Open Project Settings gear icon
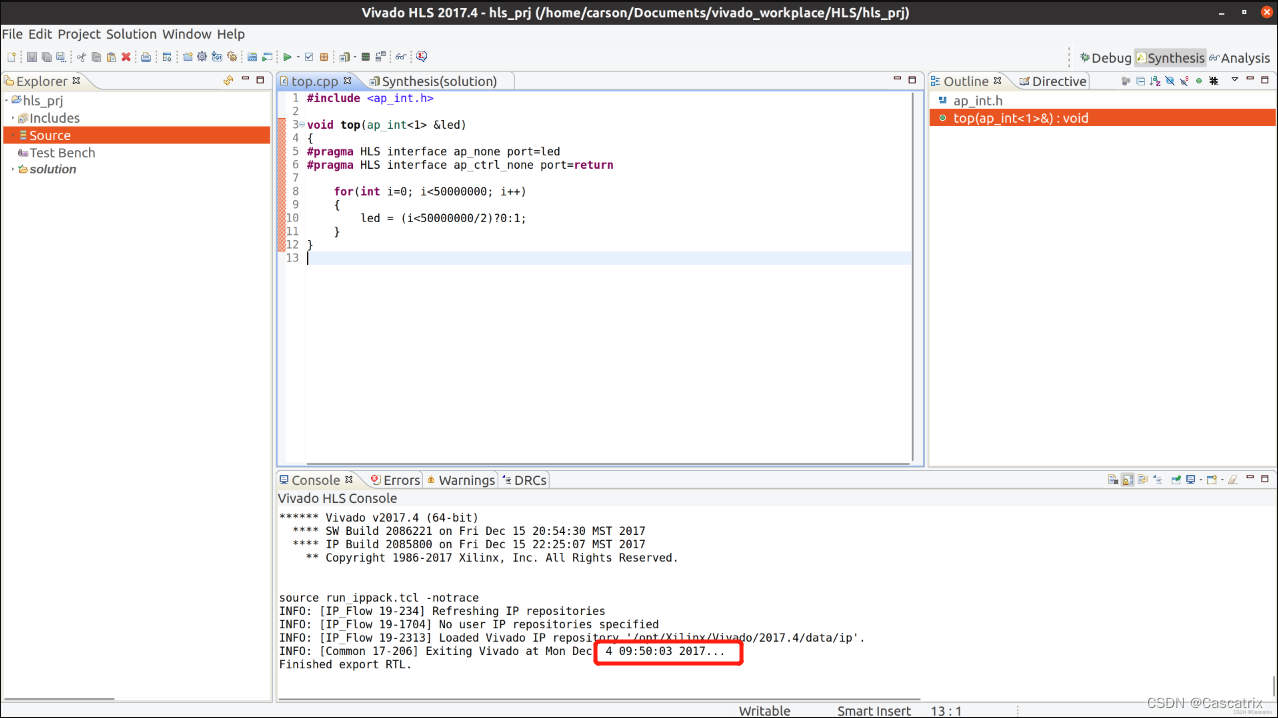Screen dimensions: 1278x718 pyautogui.click(x=202, y=57)
